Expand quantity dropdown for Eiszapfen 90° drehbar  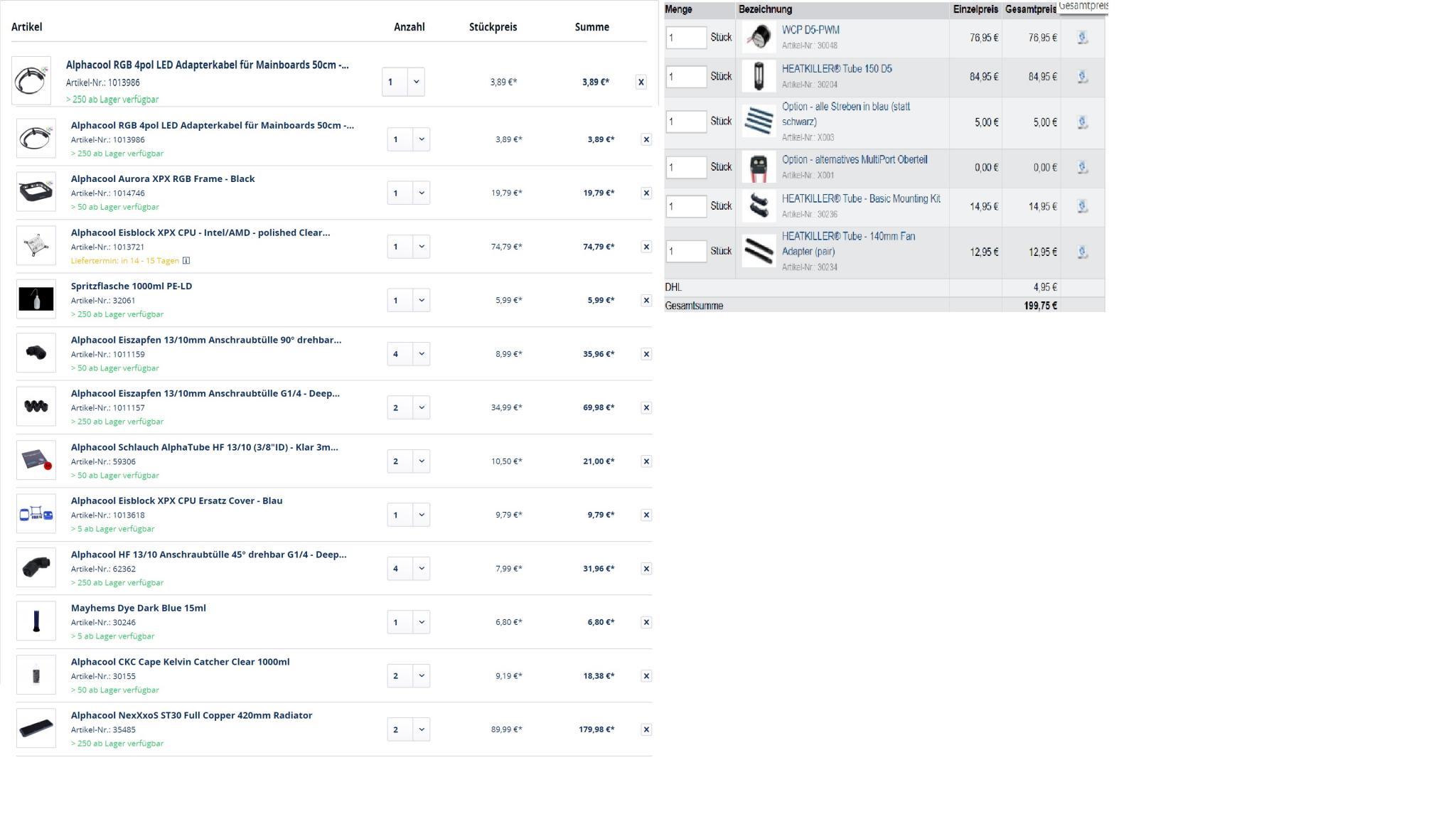pos(421,354)
